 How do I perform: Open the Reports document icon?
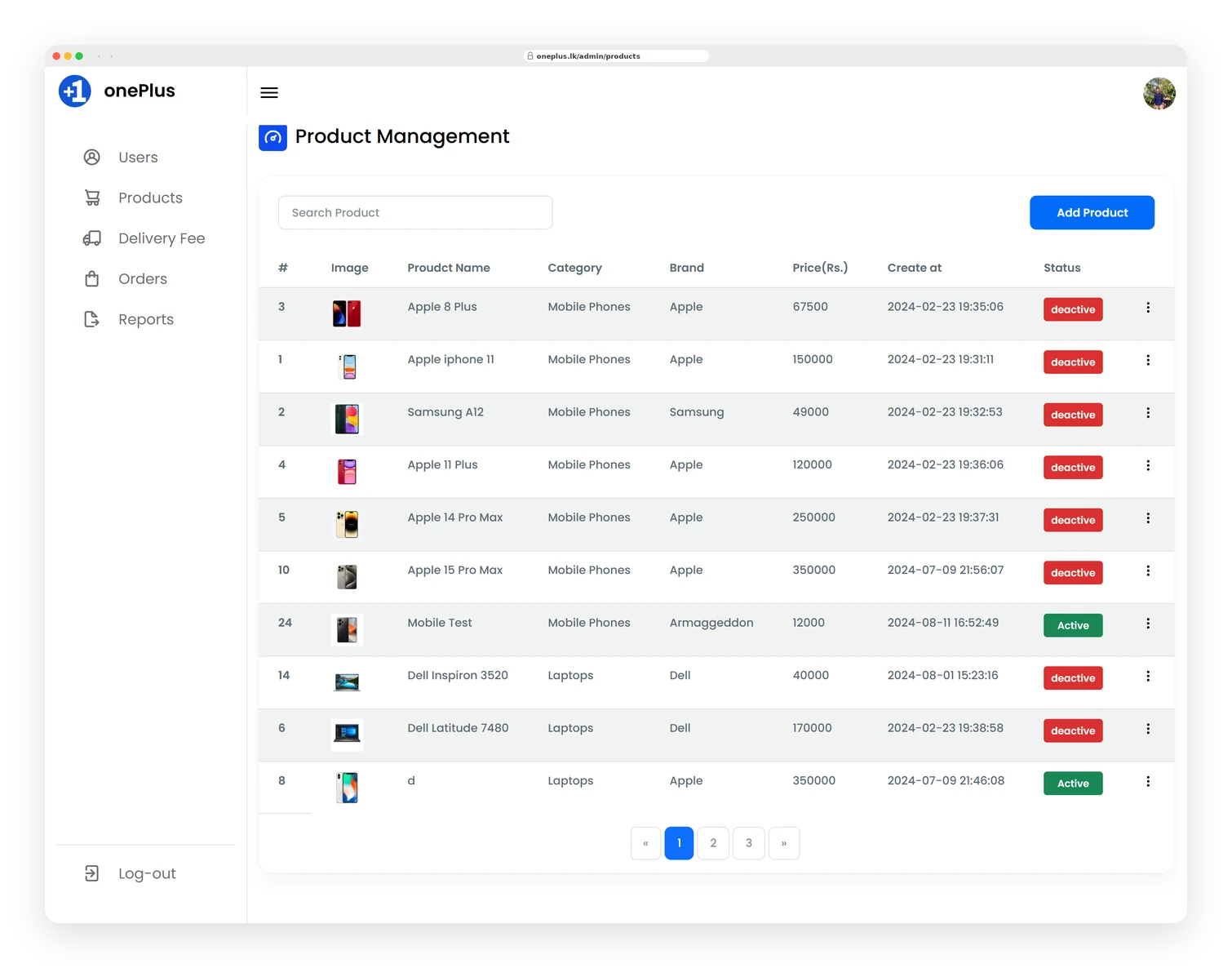click(92, 319)
